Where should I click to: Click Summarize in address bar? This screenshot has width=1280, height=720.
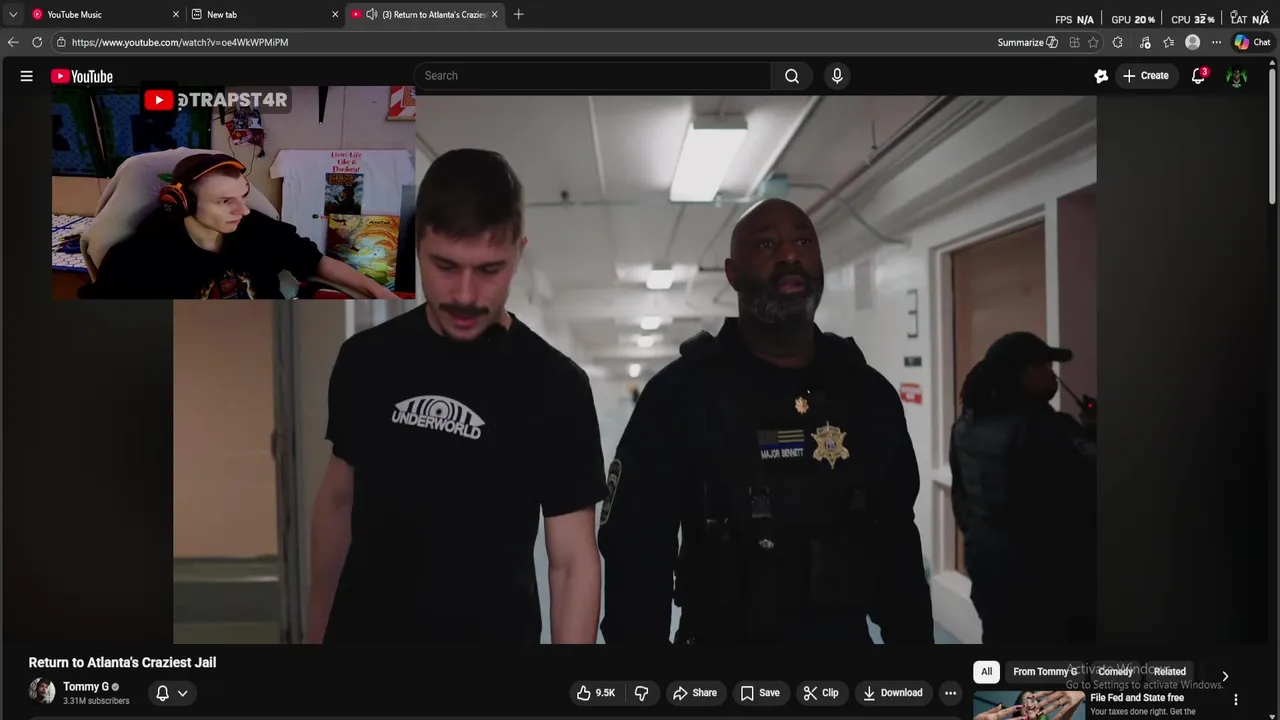coord(1027,42)
